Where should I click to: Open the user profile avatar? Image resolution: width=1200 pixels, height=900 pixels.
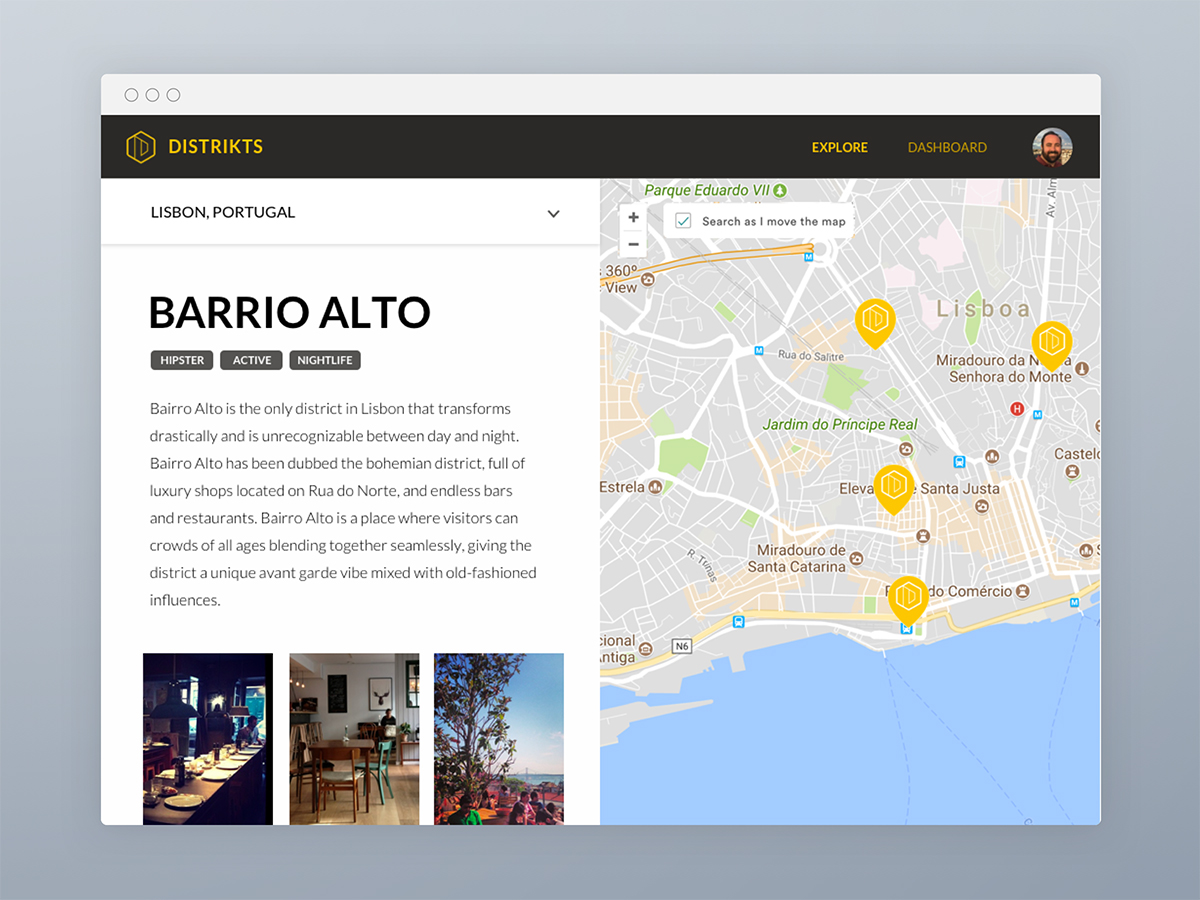click(x=1052, y=147)
